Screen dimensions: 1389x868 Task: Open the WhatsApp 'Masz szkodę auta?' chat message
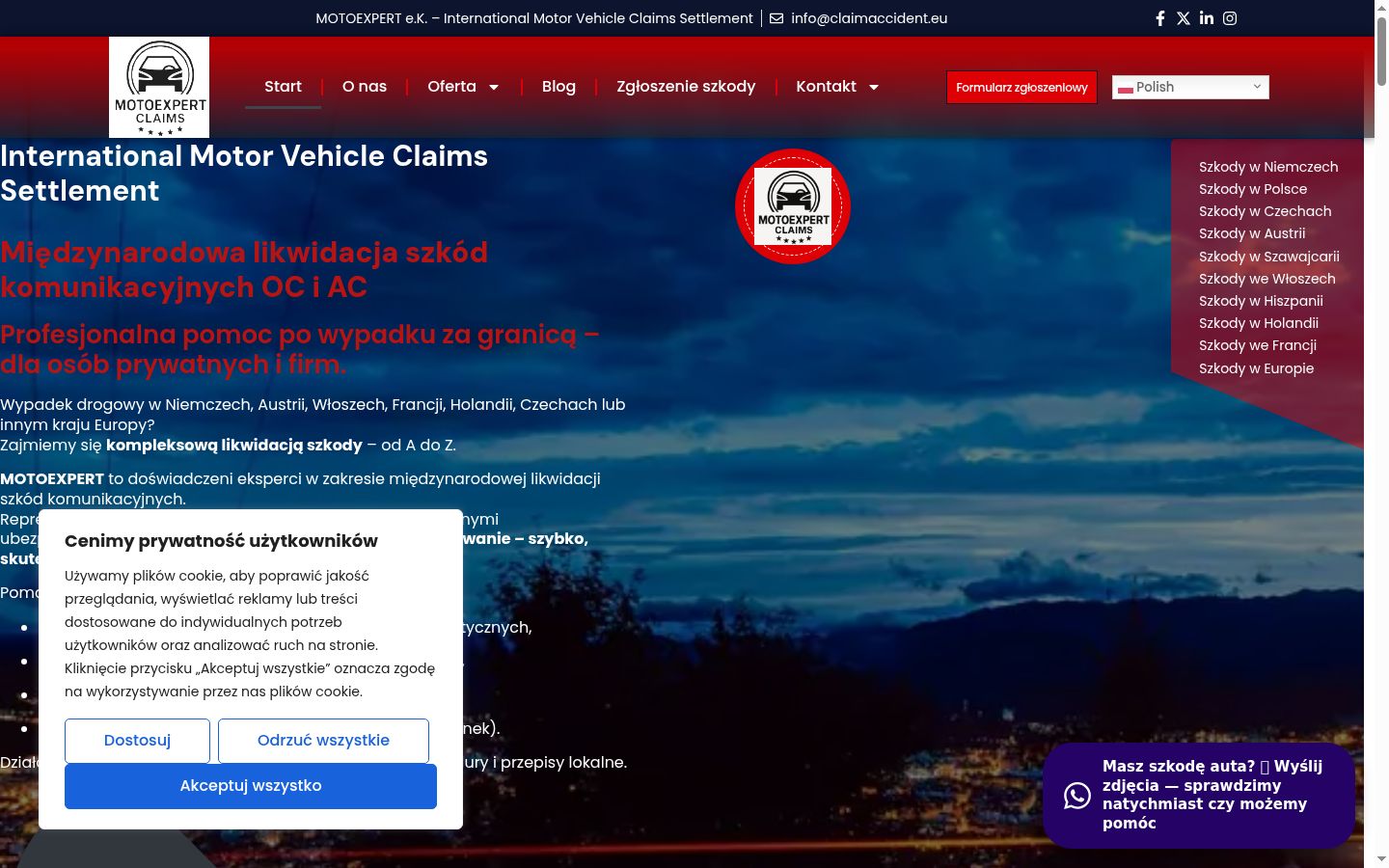coord(1199,795)
